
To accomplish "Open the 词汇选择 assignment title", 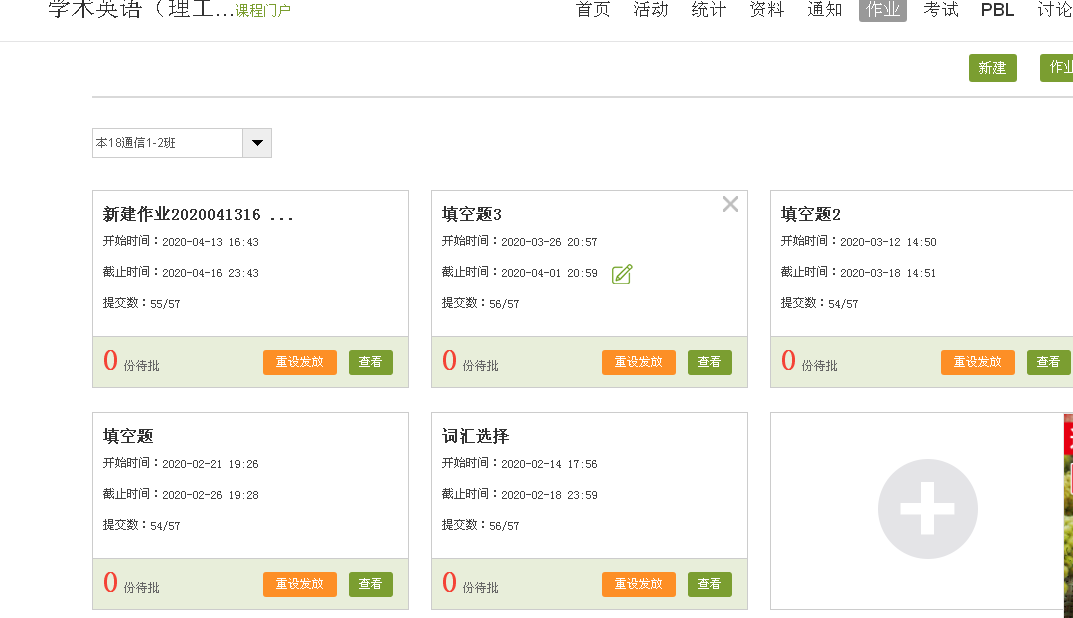I will [x=475, y=436].
